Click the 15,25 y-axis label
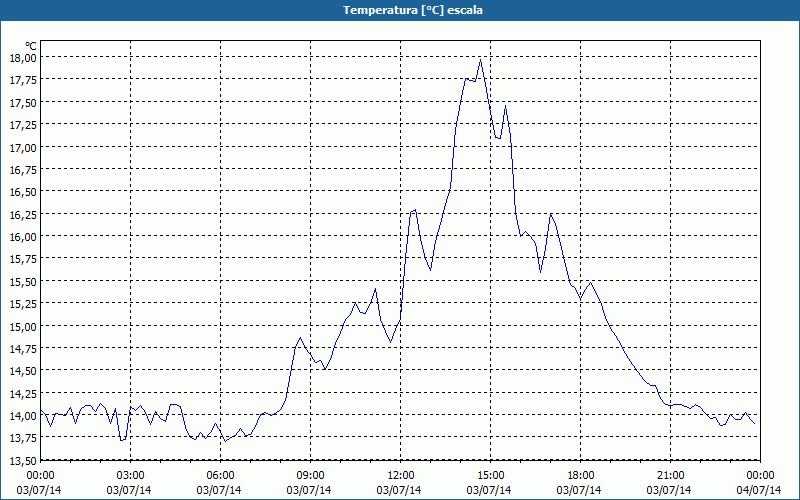 click(x=23, y=304)
